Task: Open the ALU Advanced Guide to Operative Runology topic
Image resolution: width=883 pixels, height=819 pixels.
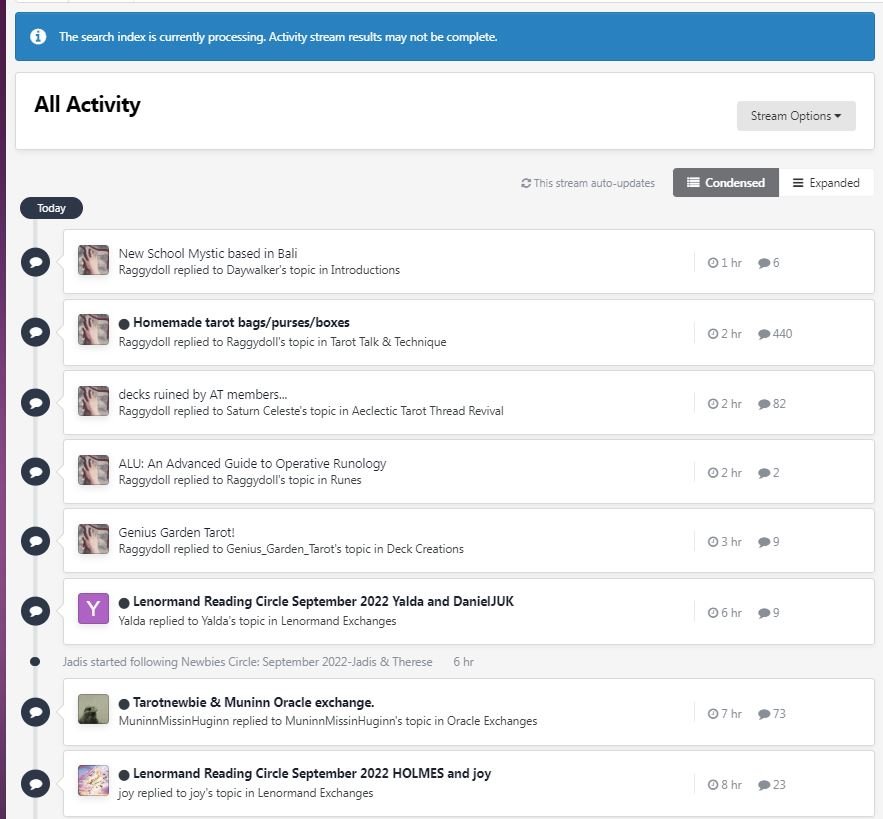Action: tap(252, 463)
